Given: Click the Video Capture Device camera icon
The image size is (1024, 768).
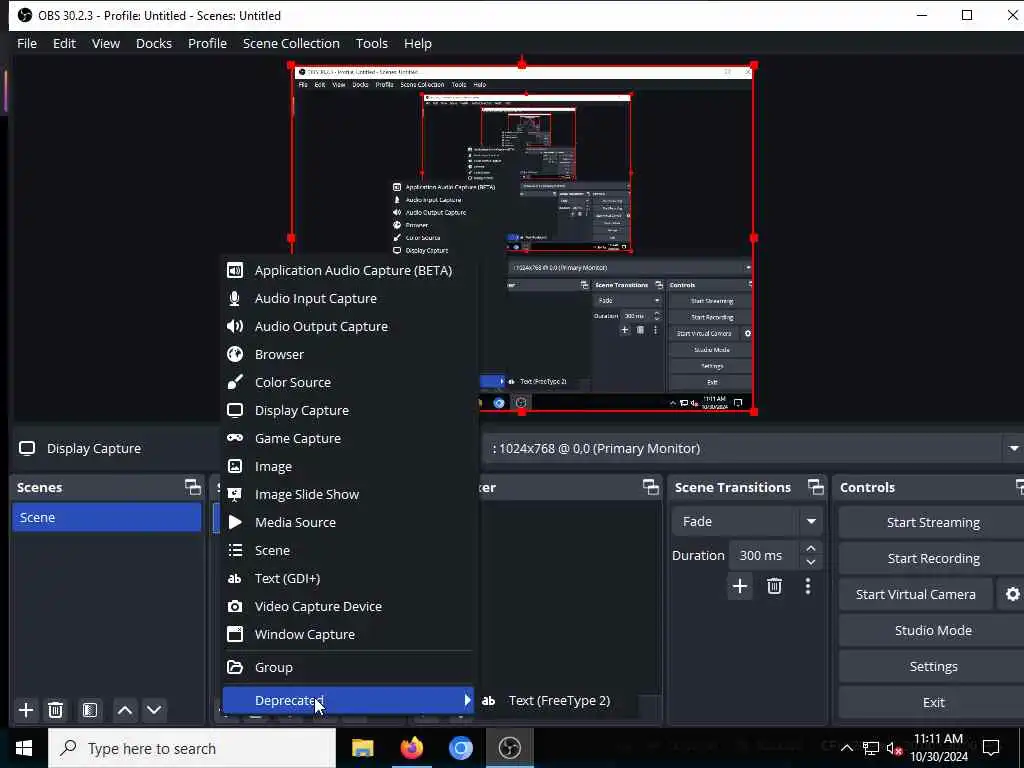Looking at the screenshot, I should pos(234,607).
